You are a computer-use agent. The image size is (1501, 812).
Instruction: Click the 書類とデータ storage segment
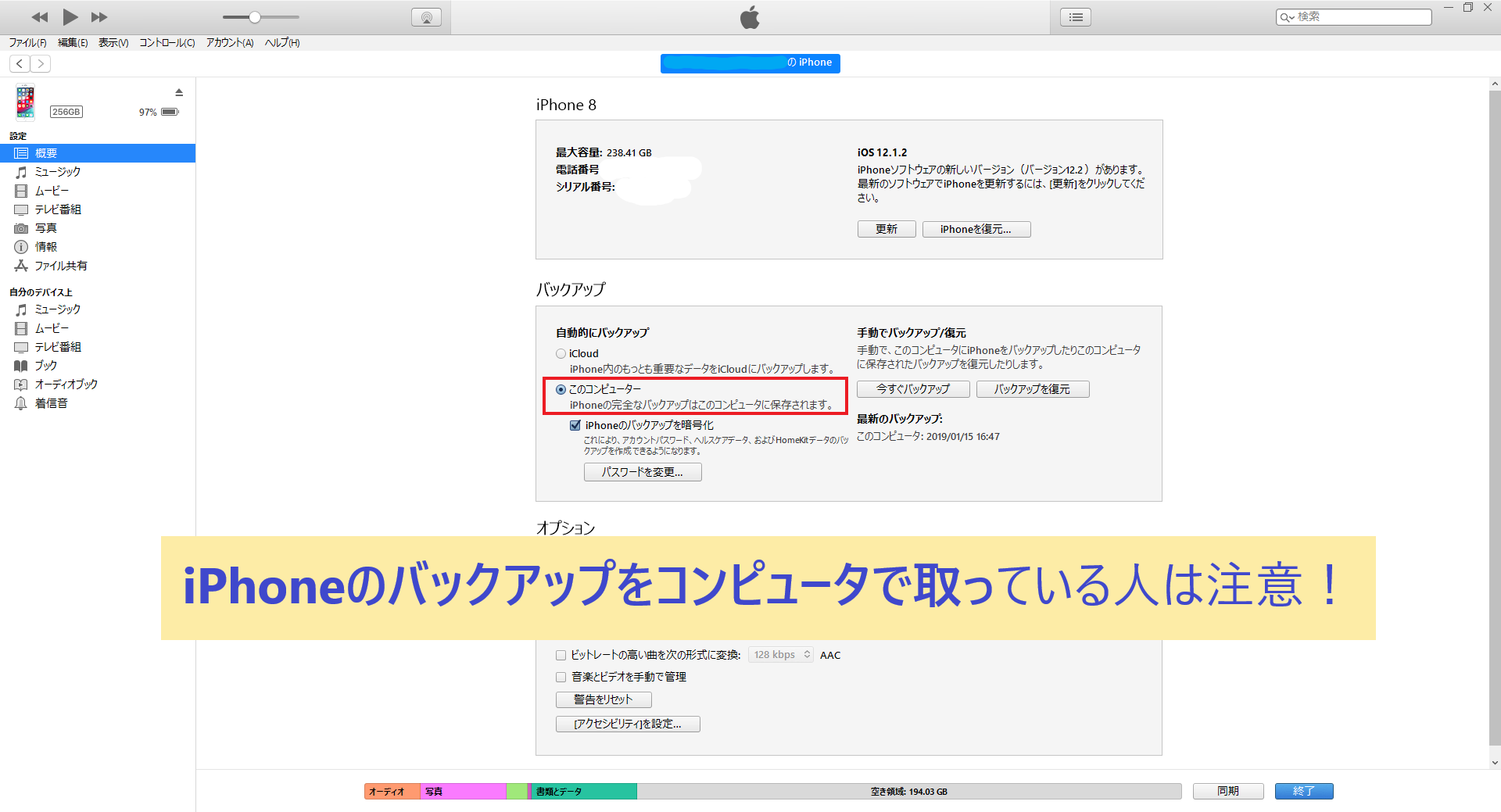[584, 792]
